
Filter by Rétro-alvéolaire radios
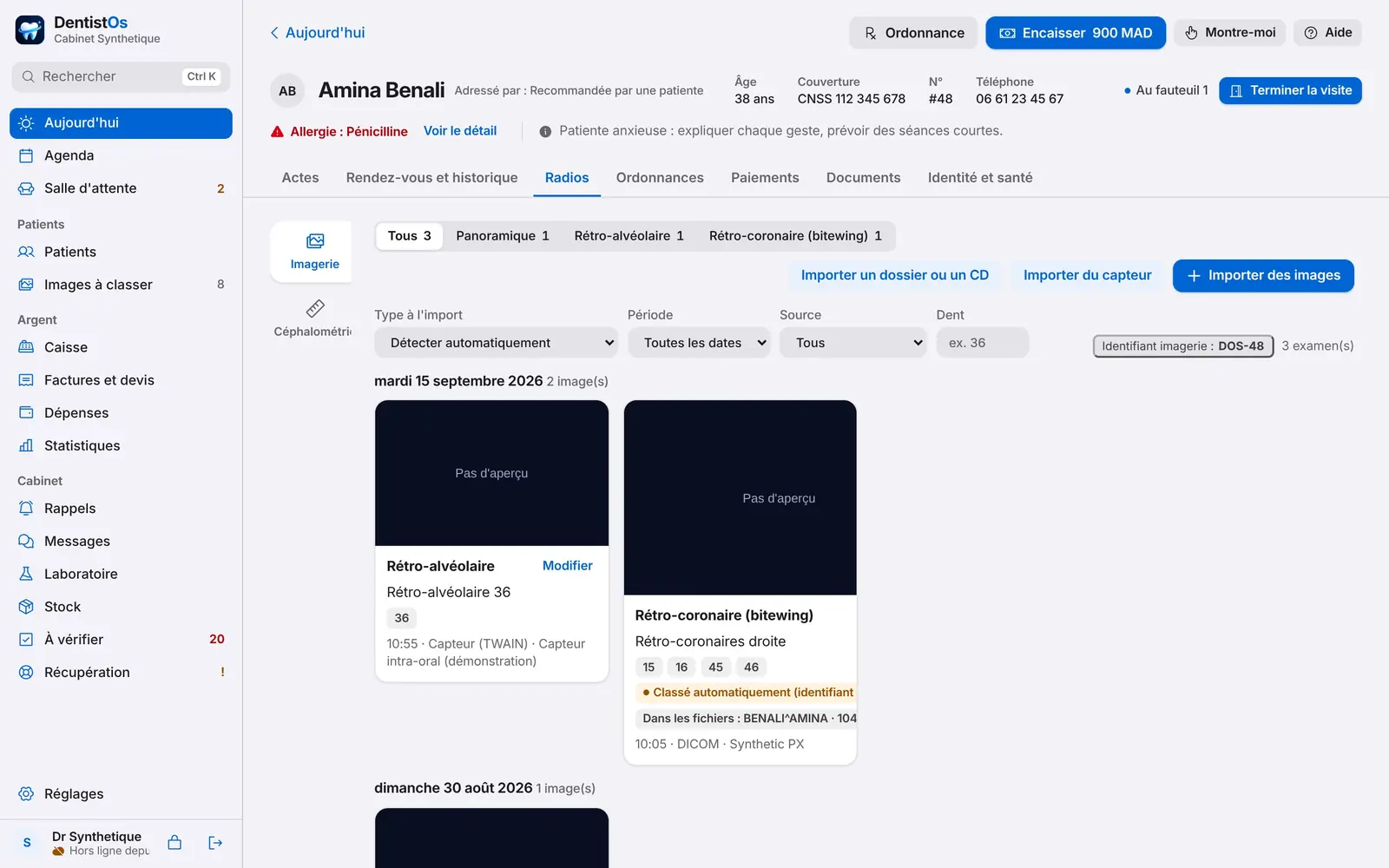click(629, 236)
